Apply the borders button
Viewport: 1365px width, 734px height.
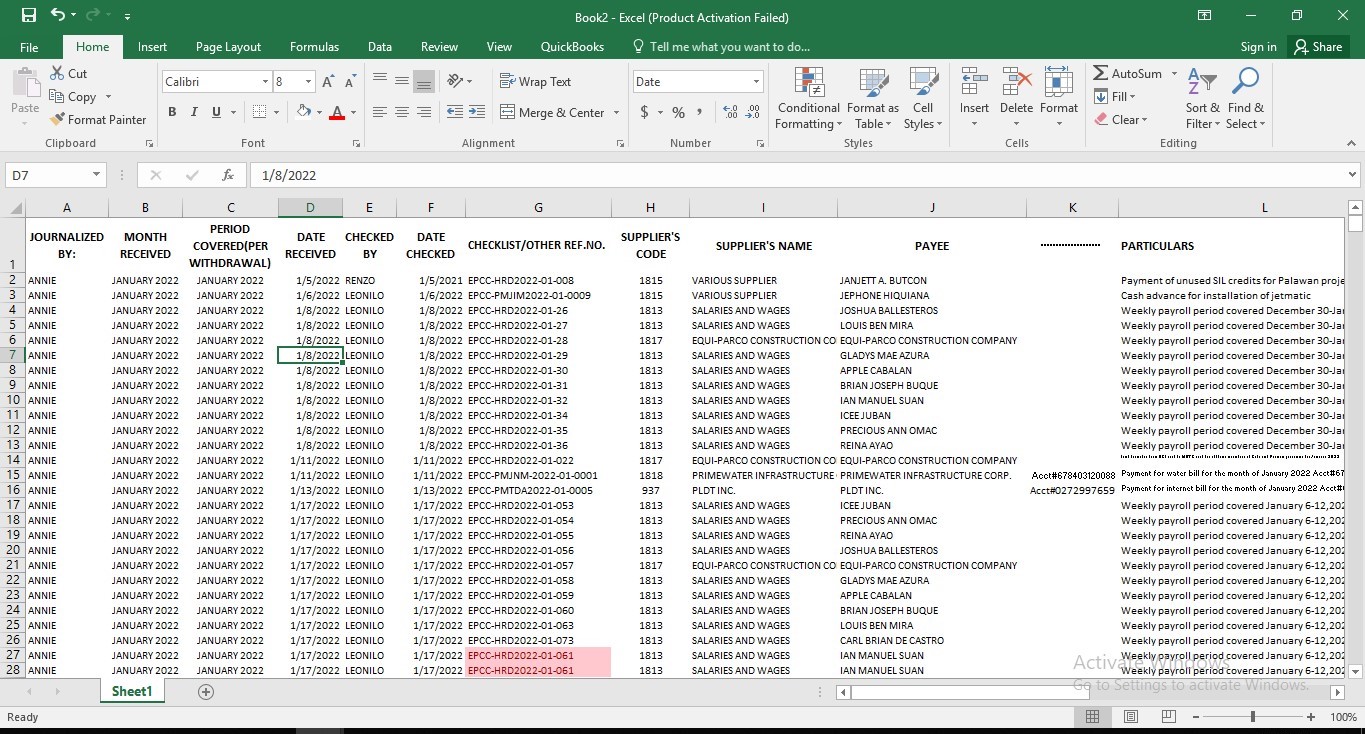(259, 113)
